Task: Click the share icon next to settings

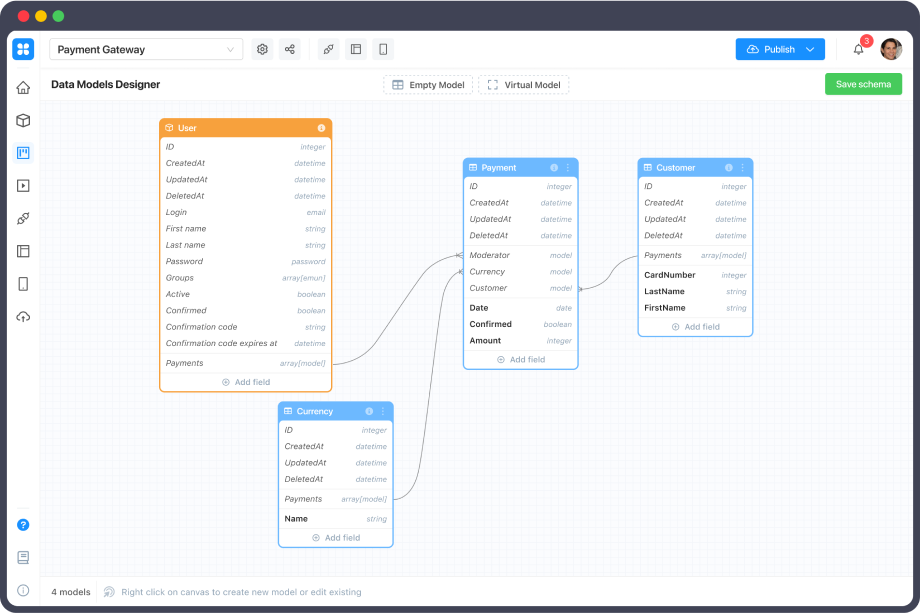Action: pyautogui.click(x=289, y=48)
